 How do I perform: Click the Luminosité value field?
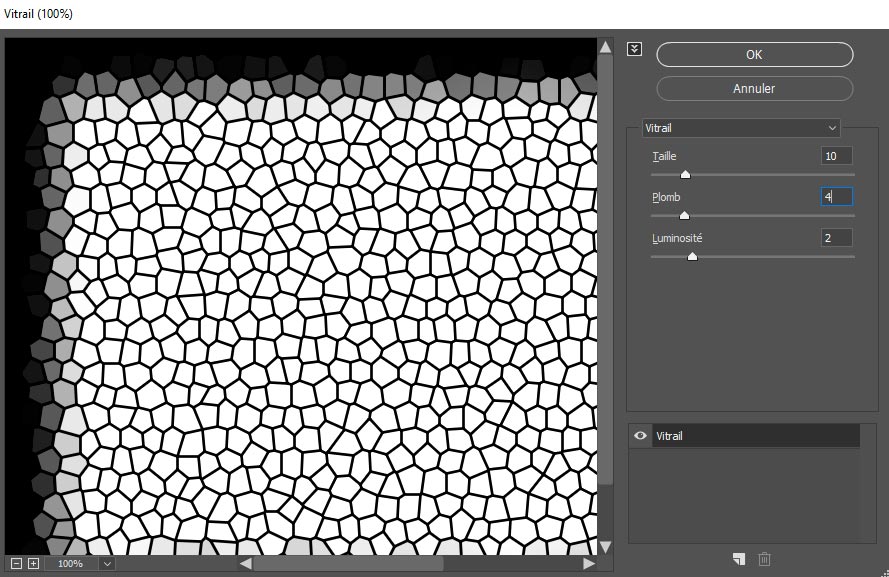click(x=836, y=238)
